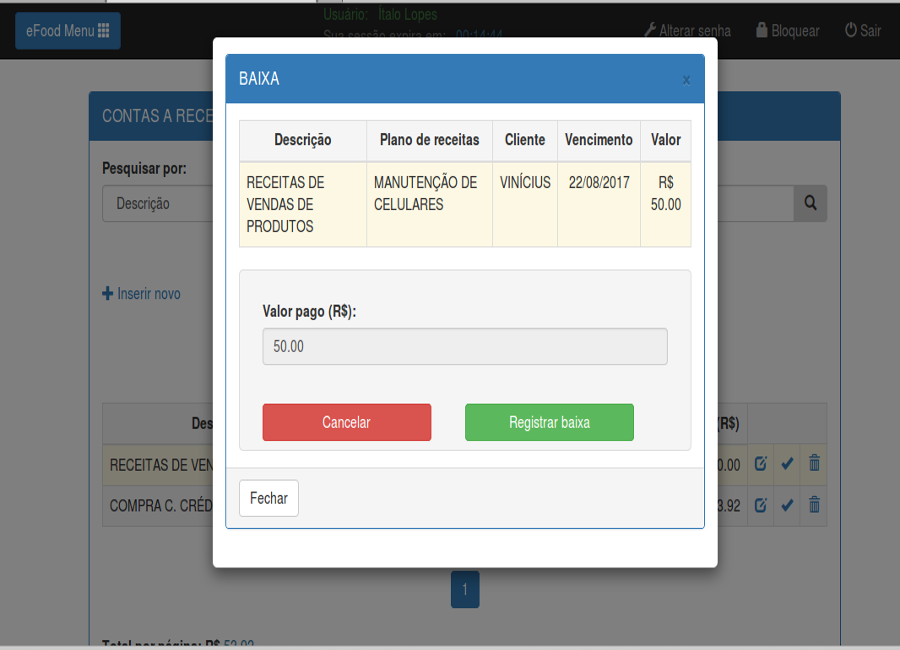This screenshot has width=900, height=650.
Task: Close the BAIXA dialog with X
Action: (x=686, y=80)
